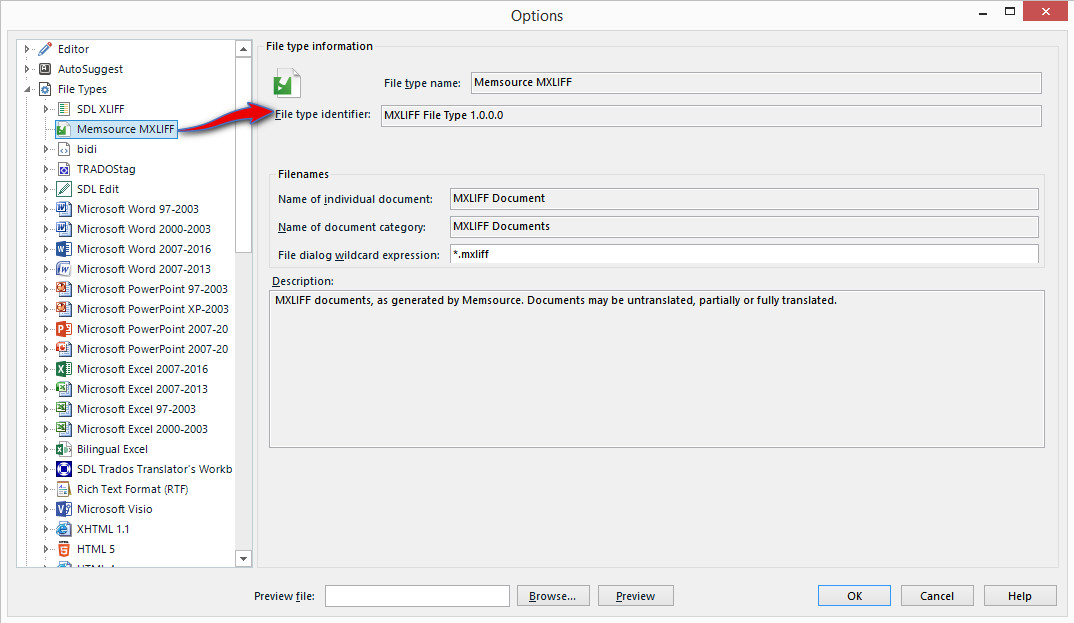1074x623 pixels.
Task: Click the Microsoft Excel 2007-2016 icon
Action: (62, 368)
